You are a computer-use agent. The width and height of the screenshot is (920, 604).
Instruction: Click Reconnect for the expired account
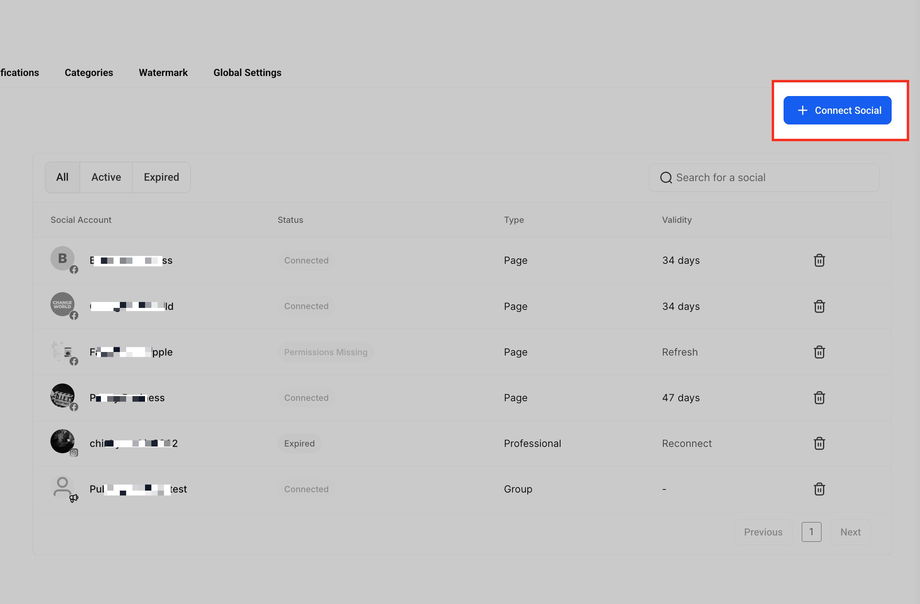[x=687, y=443]
